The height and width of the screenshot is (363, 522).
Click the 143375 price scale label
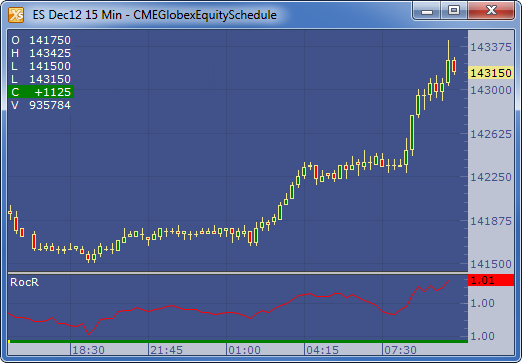pos(491,47)
